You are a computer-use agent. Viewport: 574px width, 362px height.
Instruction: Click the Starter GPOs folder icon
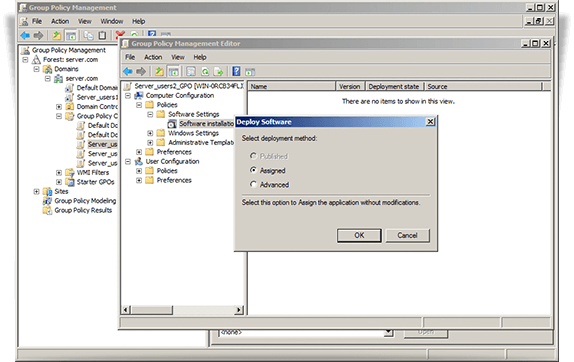tap(70, 182)
